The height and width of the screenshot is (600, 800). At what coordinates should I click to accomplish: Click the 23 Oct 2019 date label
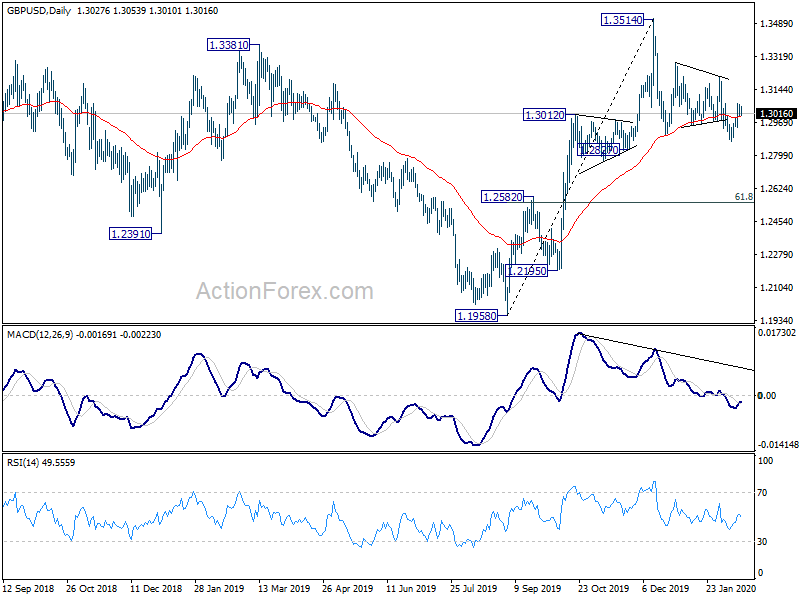tap(603, 589)
